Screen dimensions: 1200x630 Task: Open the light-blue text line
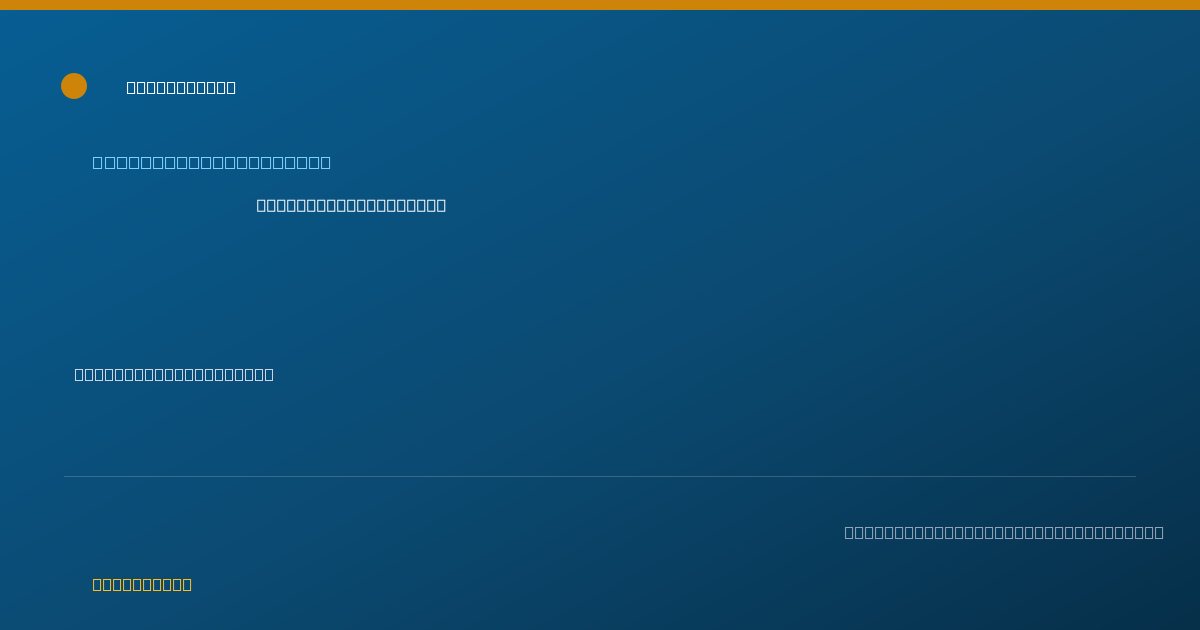[212, 162]
